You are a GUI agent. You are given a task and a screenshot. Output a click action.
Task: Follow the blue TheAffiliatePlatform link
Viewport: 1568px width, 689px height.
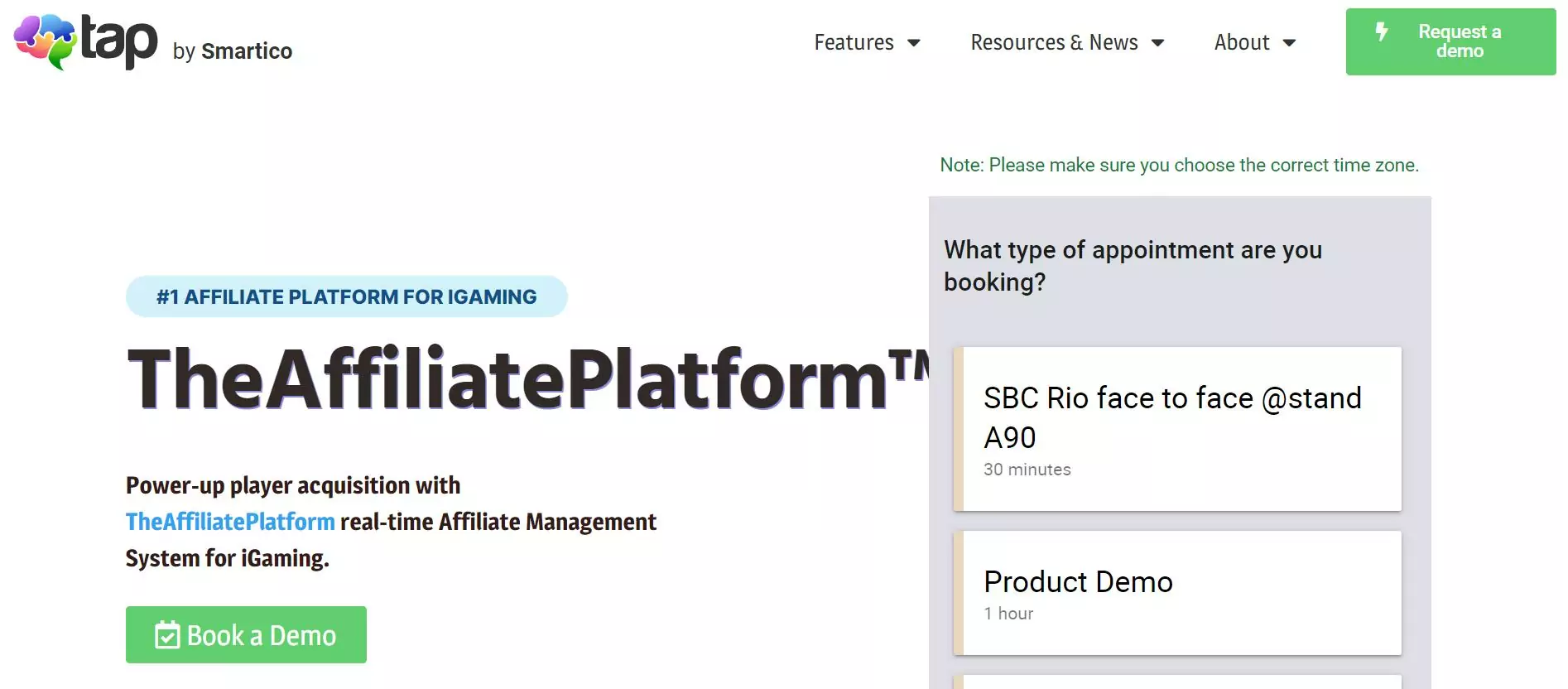(x=230, y=522)
